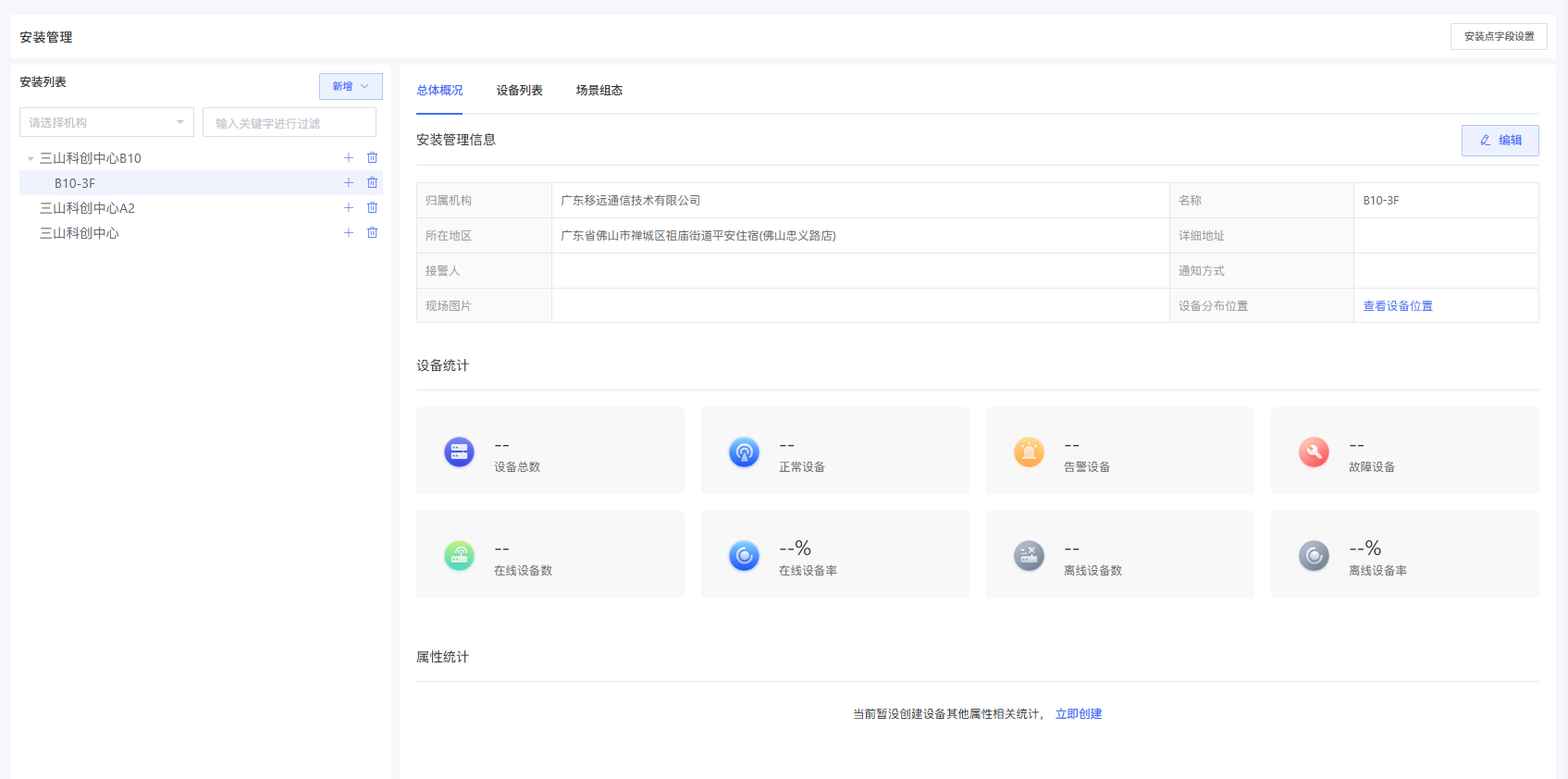The image size is (1568, 779).
Task: Click the plus icon beside 三山科创中心B10
Action: tap(349, 158)
